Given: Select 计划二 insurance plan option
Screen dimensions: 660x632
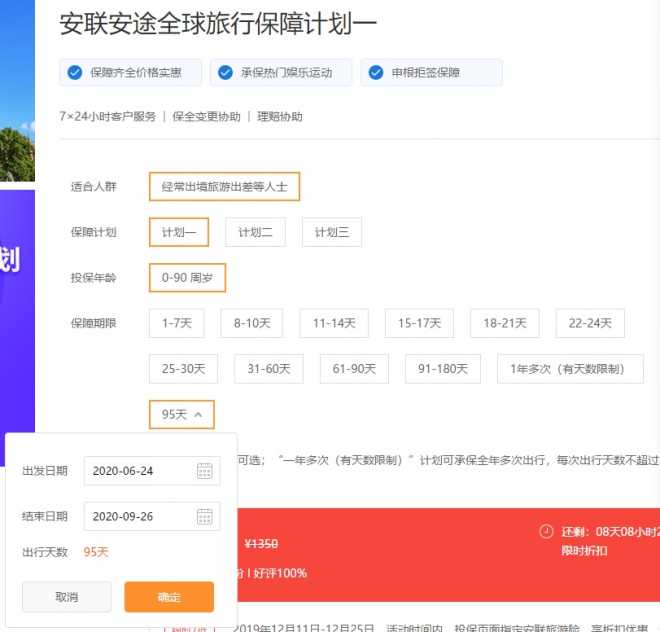Looking at the screenshot, I should (x=255, y=232).
